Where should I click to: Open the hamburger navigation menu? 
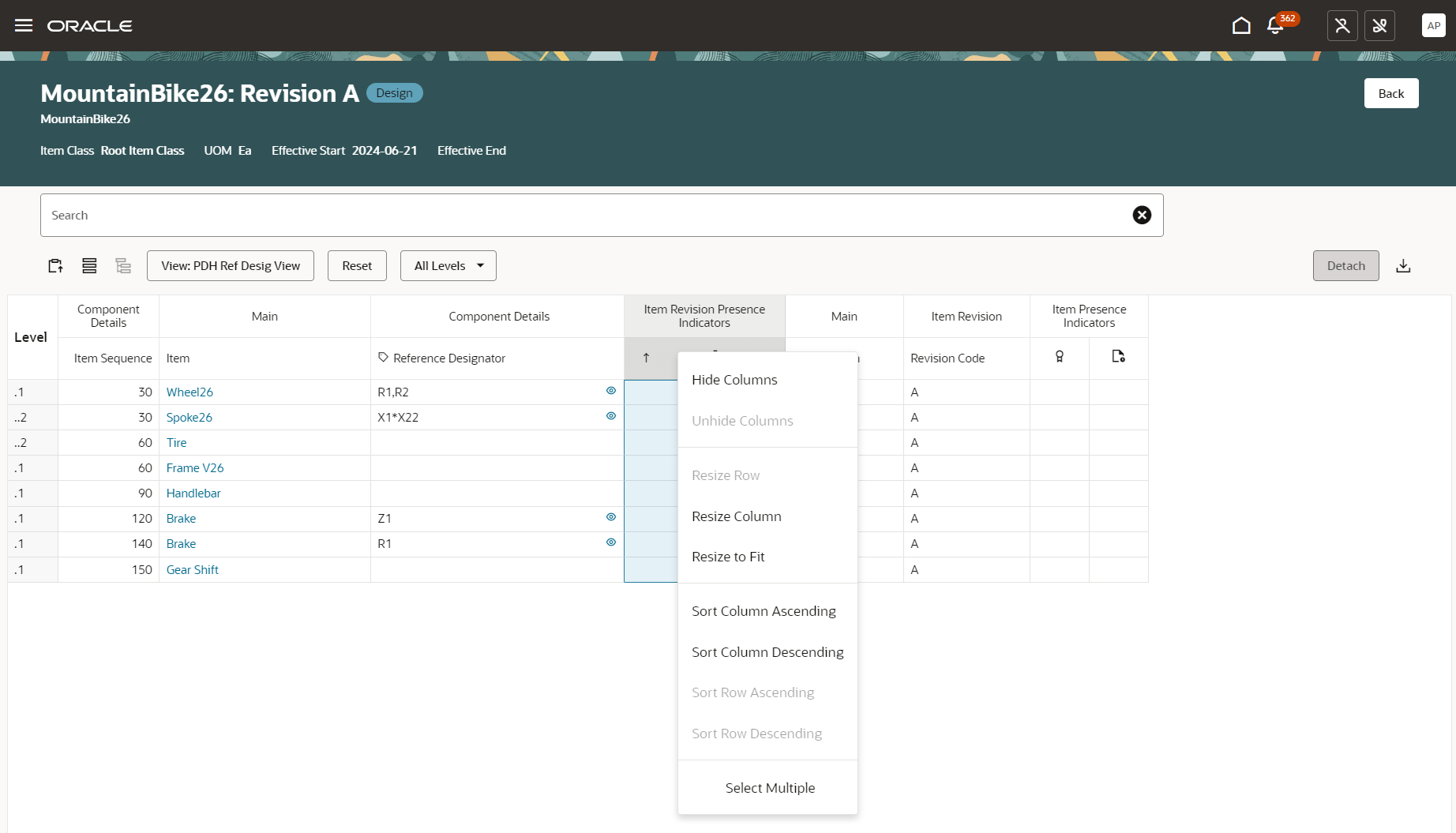24,25
